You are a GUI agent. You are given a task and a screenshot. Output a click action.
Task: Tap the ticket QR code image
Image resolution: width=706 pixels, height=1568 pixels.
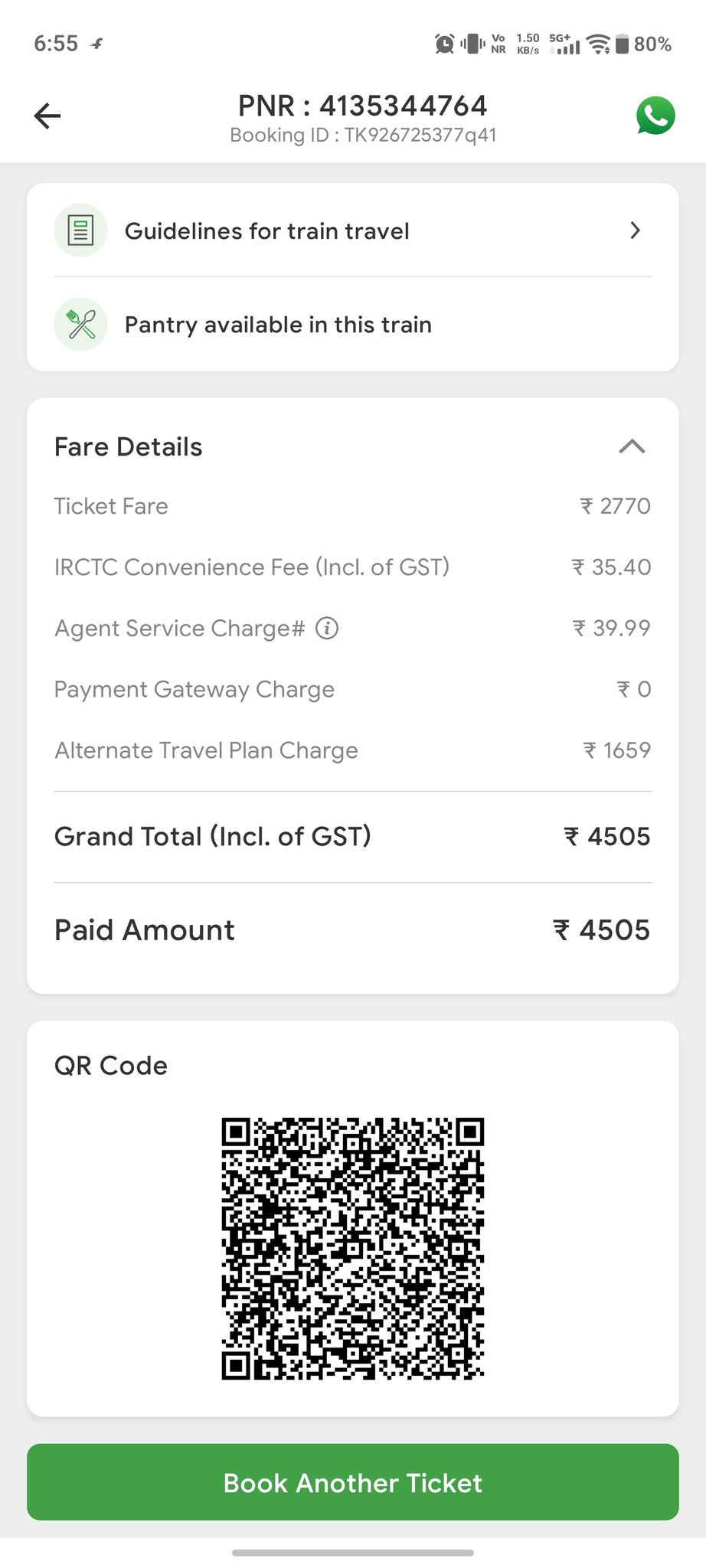(x=353, y=1249)
